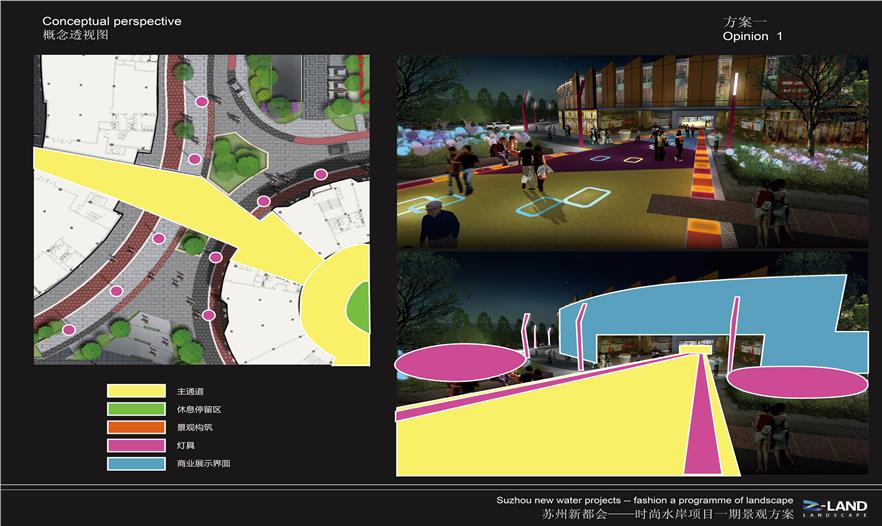Choose the magenta 灯具 legend swatch
Screen dimensions: 882x526
click(x=136, y=445)
